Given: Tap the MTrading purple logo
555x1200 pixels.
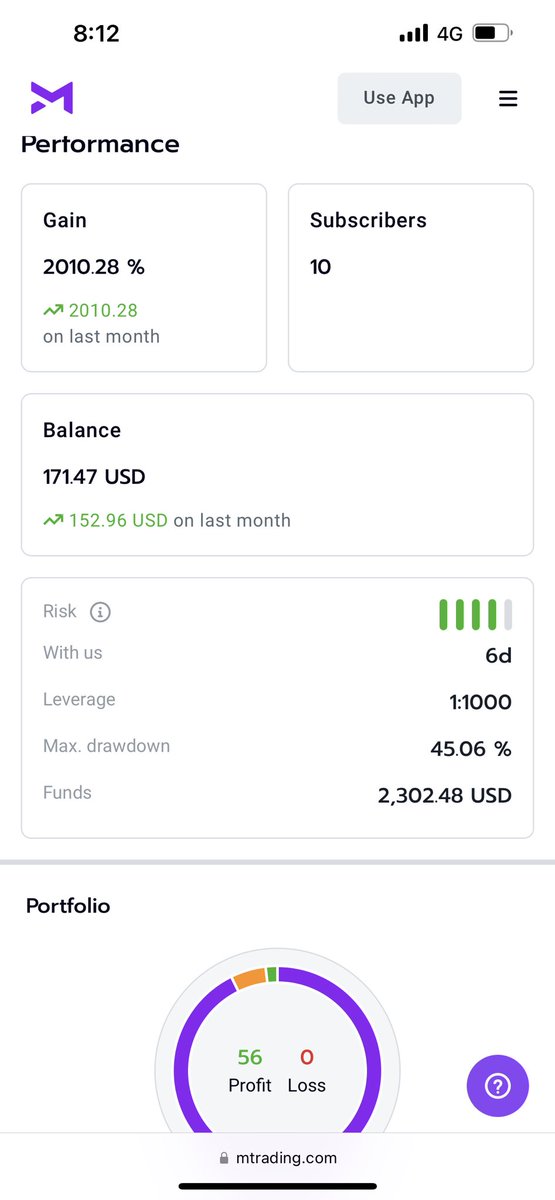Looking at the screenshot, I should [51, 98].
